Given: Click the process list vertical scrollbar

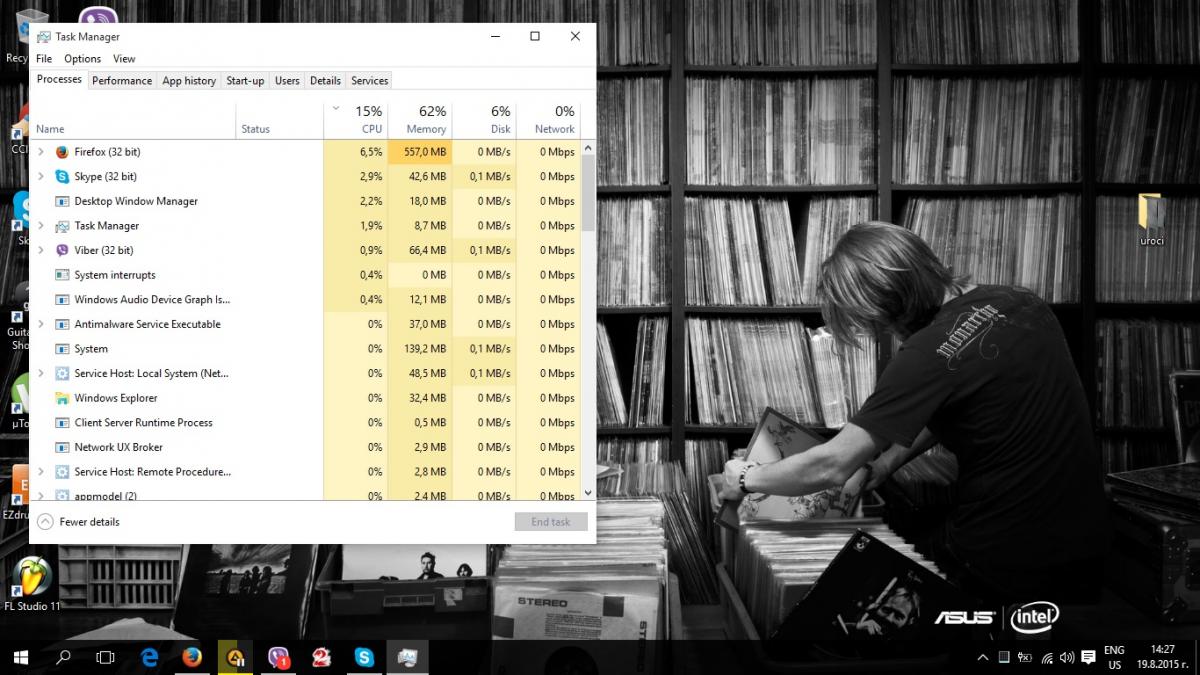Looking at the screenshot, I should coord(588,320).
